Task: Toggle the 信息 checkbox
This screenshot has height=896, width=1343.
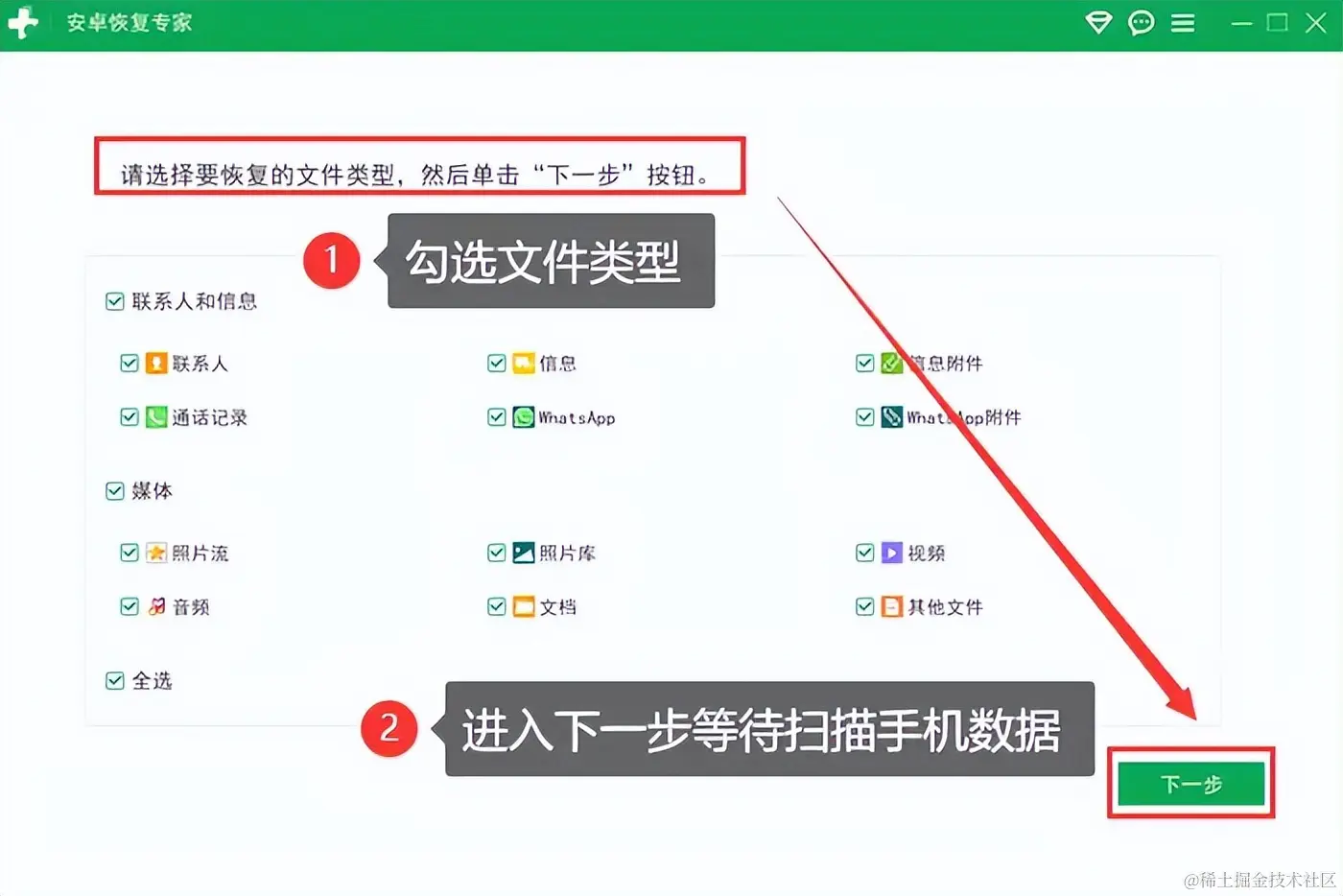Action: pyautogui.click(x=497, y=363)
